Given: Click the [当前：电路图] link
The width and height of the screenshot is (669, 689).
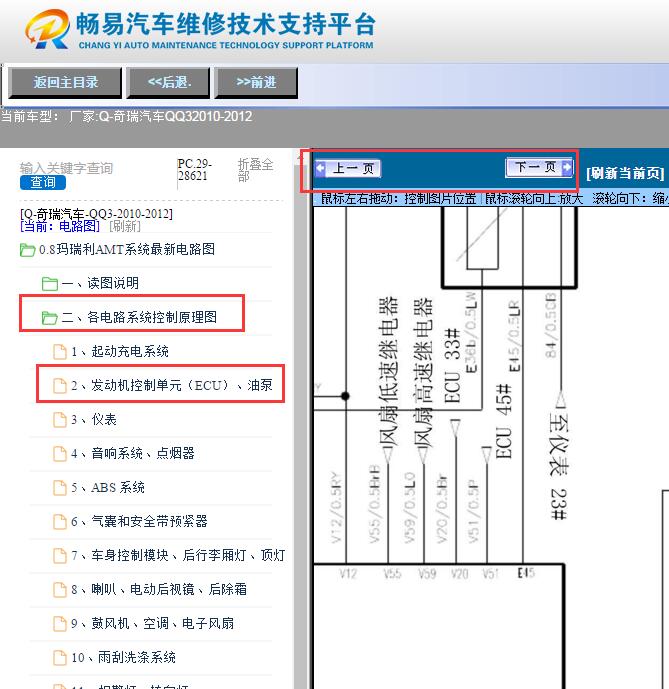Looking at the screenshot, I should 60,226.
